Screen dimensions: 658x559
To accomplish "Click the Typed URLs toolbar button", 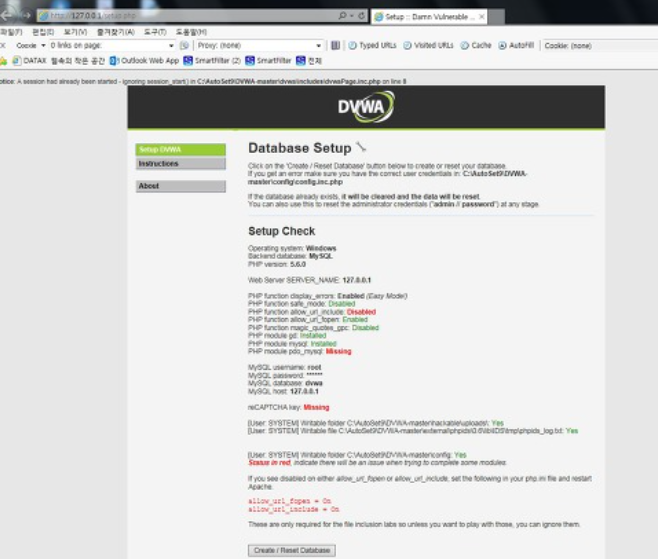I will pos(373,45).
